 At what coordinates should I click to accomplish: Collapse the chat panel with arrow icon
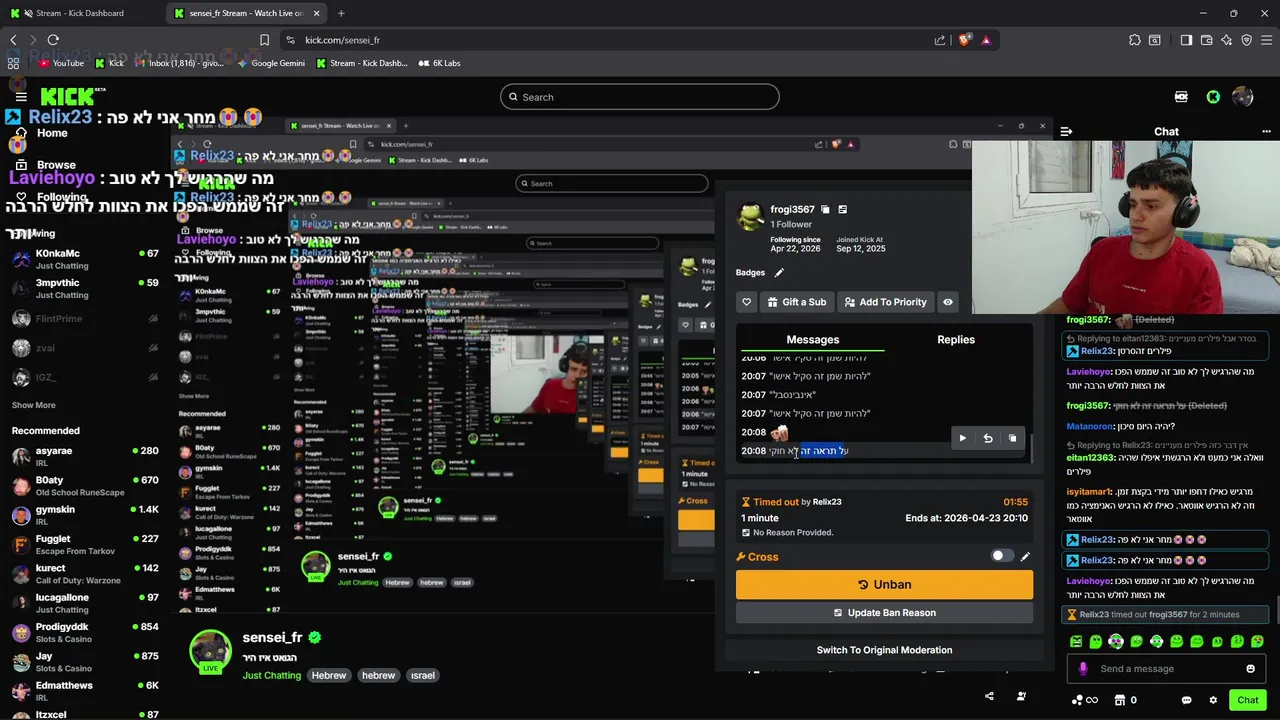(1066, 131)
